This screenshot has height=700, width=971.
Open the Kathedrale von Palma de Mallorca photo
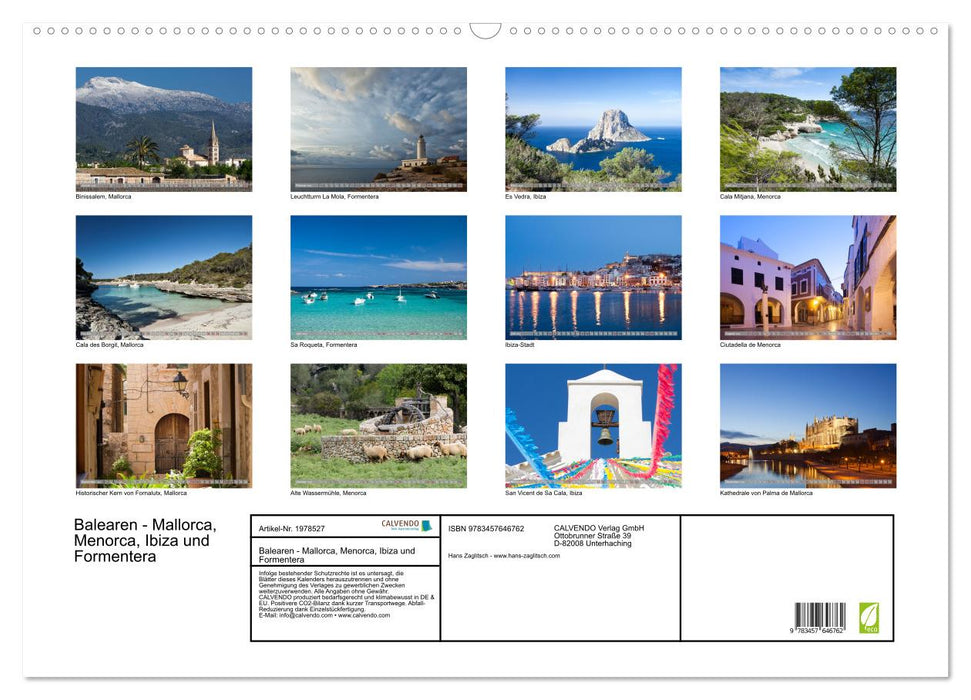coord(807,425)
